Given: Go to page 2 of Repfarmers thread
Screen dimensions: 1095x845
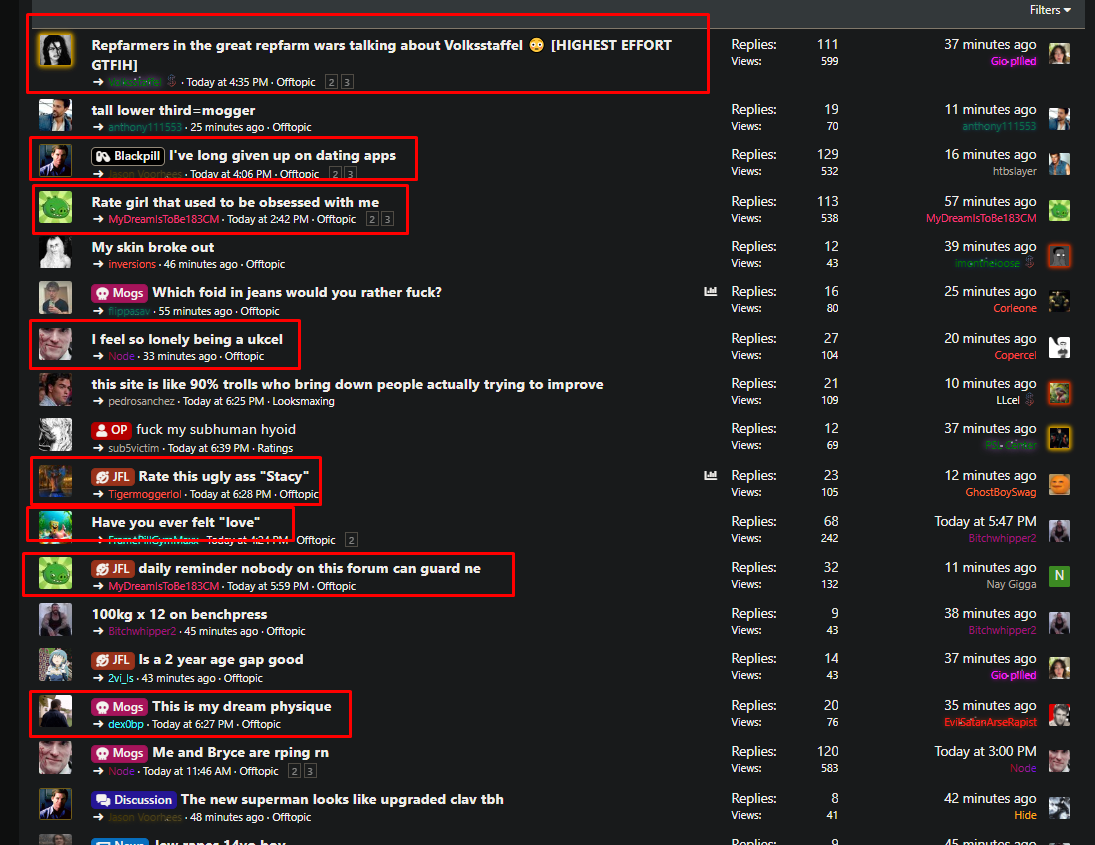Looking at the screenshot, I should pyautogui.click(x=332, y=82).
